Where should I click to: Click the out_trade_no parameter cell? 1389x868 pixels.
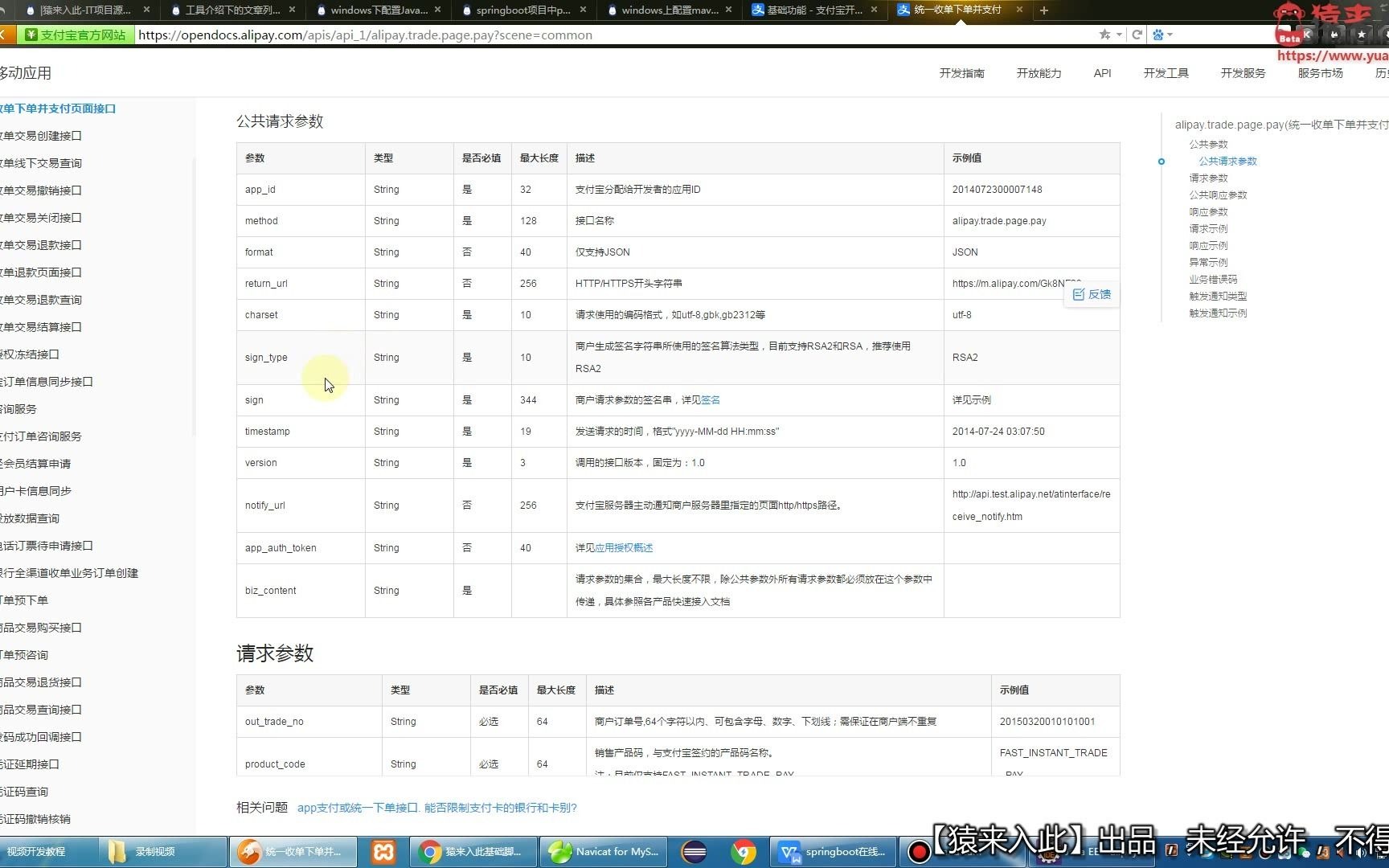tap(309, 722)
